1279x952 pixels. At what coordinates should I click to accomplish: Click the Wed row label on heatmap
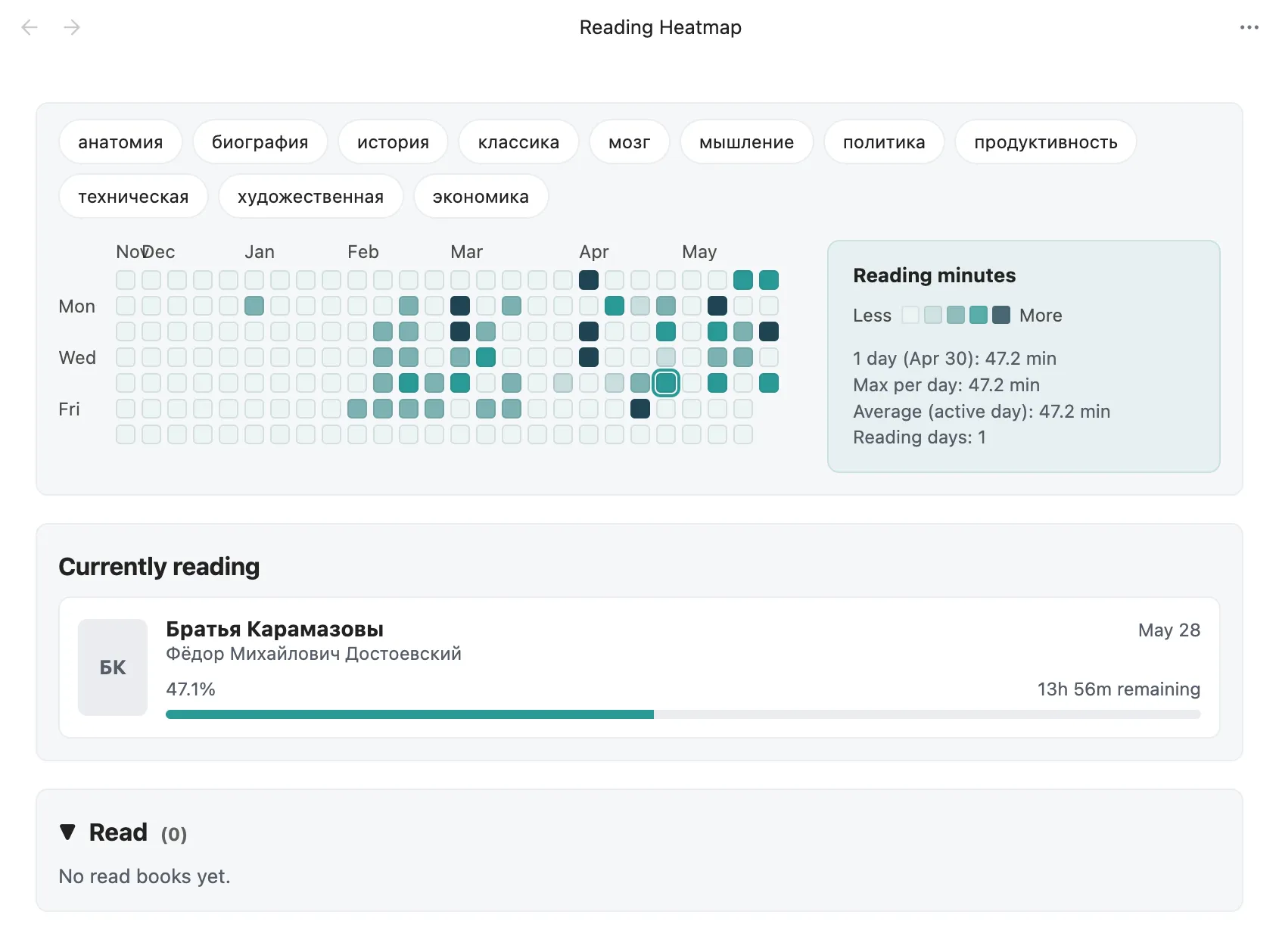pyautogui.click(x=77, y=358)
